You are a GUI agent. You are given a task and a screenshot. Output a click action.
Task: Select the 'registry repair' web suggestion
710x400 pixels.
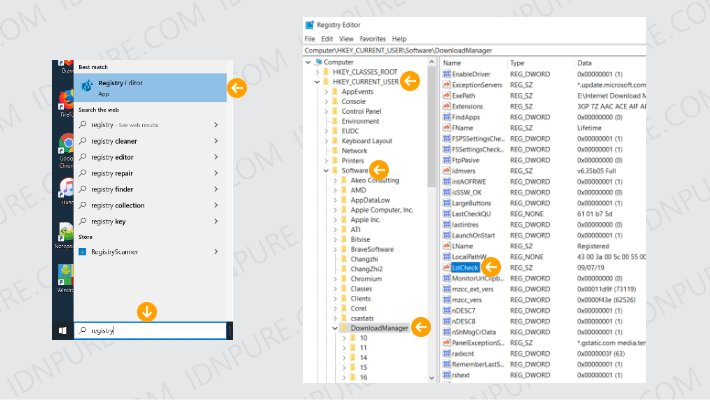click(112, 173)
